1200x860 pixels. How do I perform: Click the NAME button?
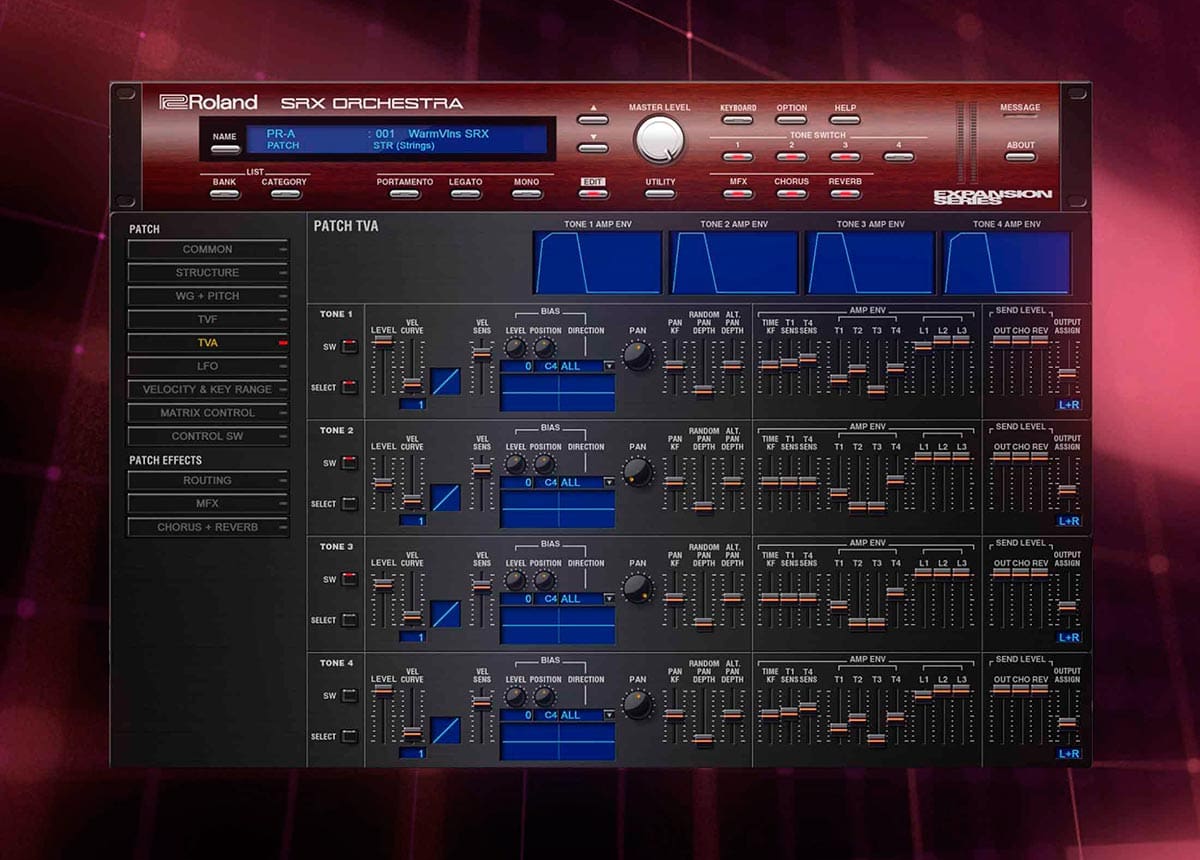pyautogui.click(x=225, y=148)
